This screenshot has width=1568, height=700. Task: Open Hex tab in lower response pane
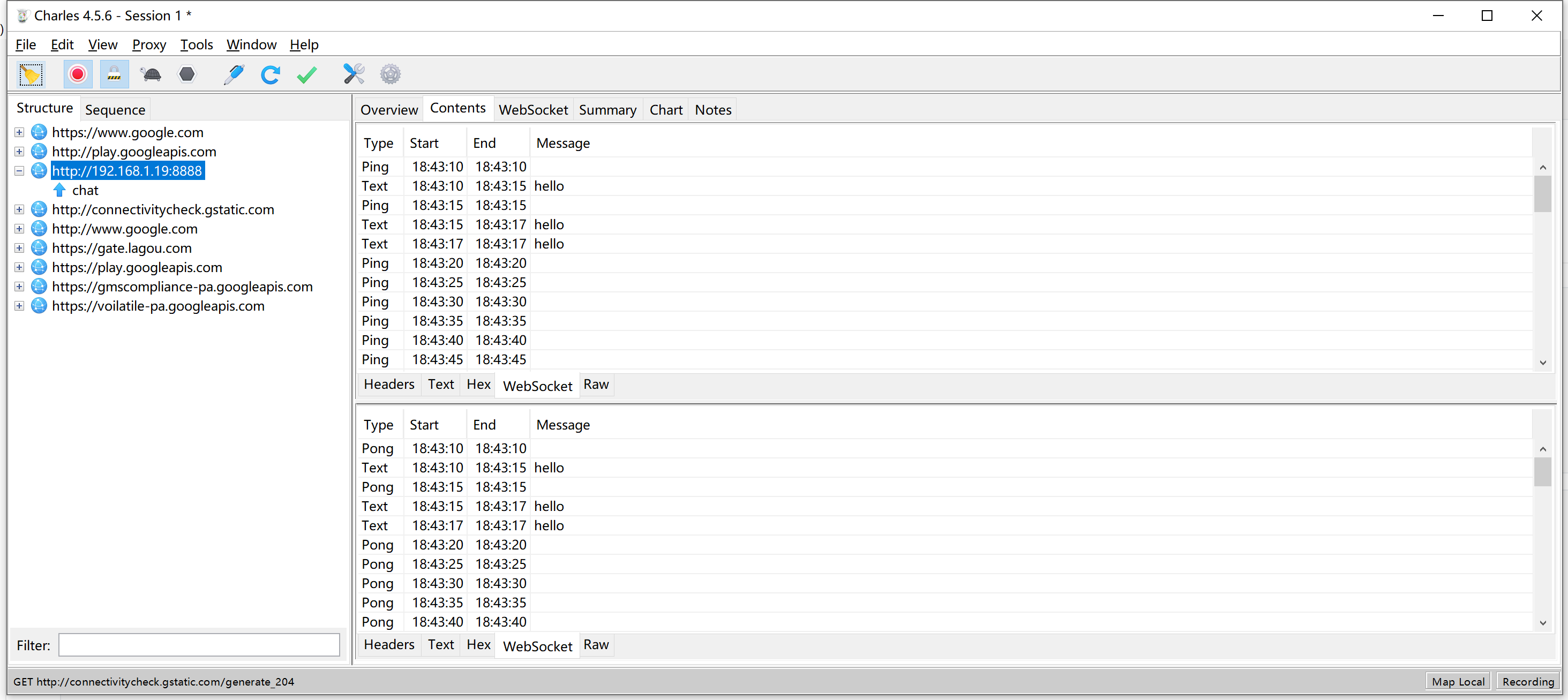[478, 645]
